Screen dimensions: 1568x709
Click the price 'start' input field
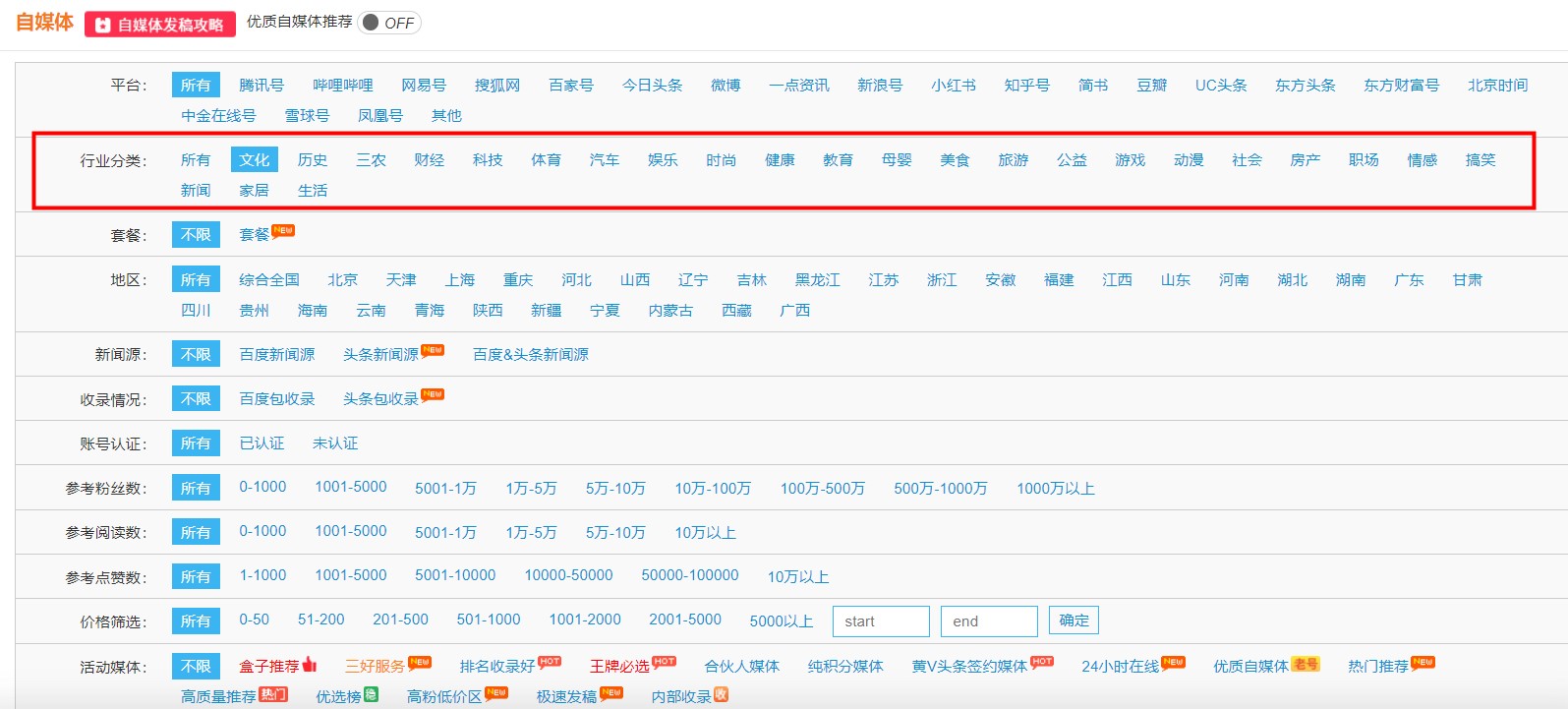point(881,621)
